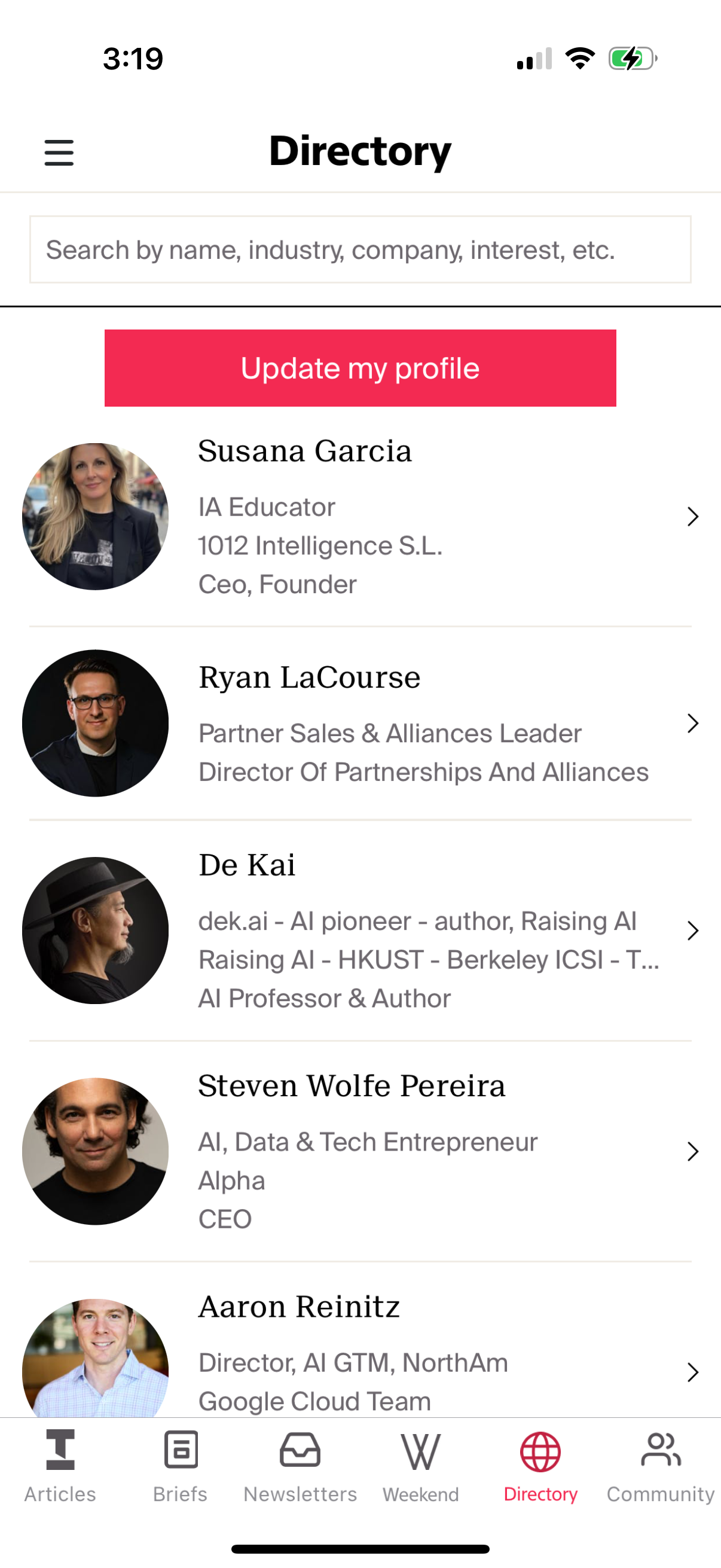Select the Briefs icon
The width and height of the screenshot is (721, 1568).
tap(180, 1451)
